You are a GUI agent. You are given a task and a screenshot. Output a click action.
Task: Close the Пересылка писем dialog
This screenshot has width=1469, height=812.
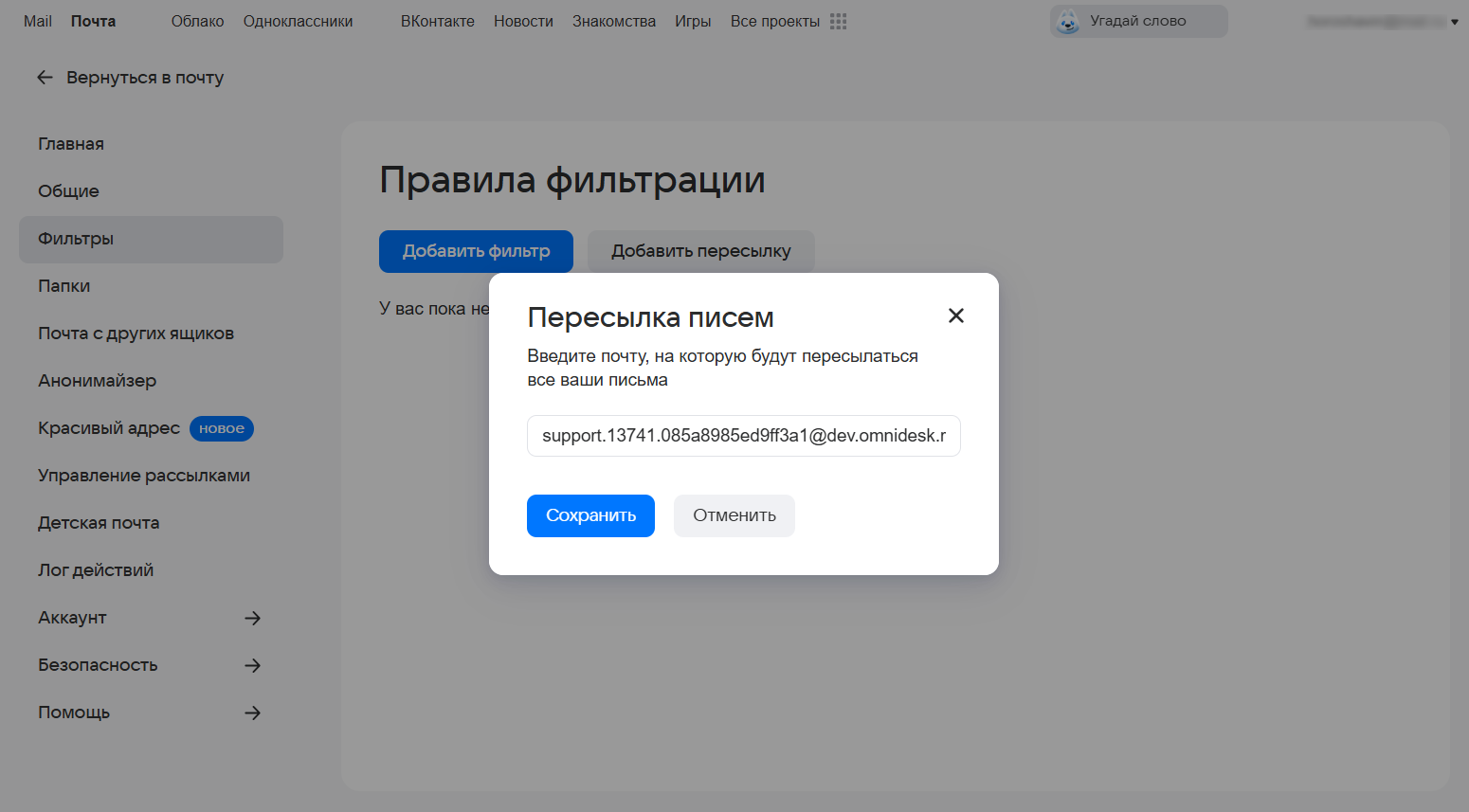click(x=956, y=316)
